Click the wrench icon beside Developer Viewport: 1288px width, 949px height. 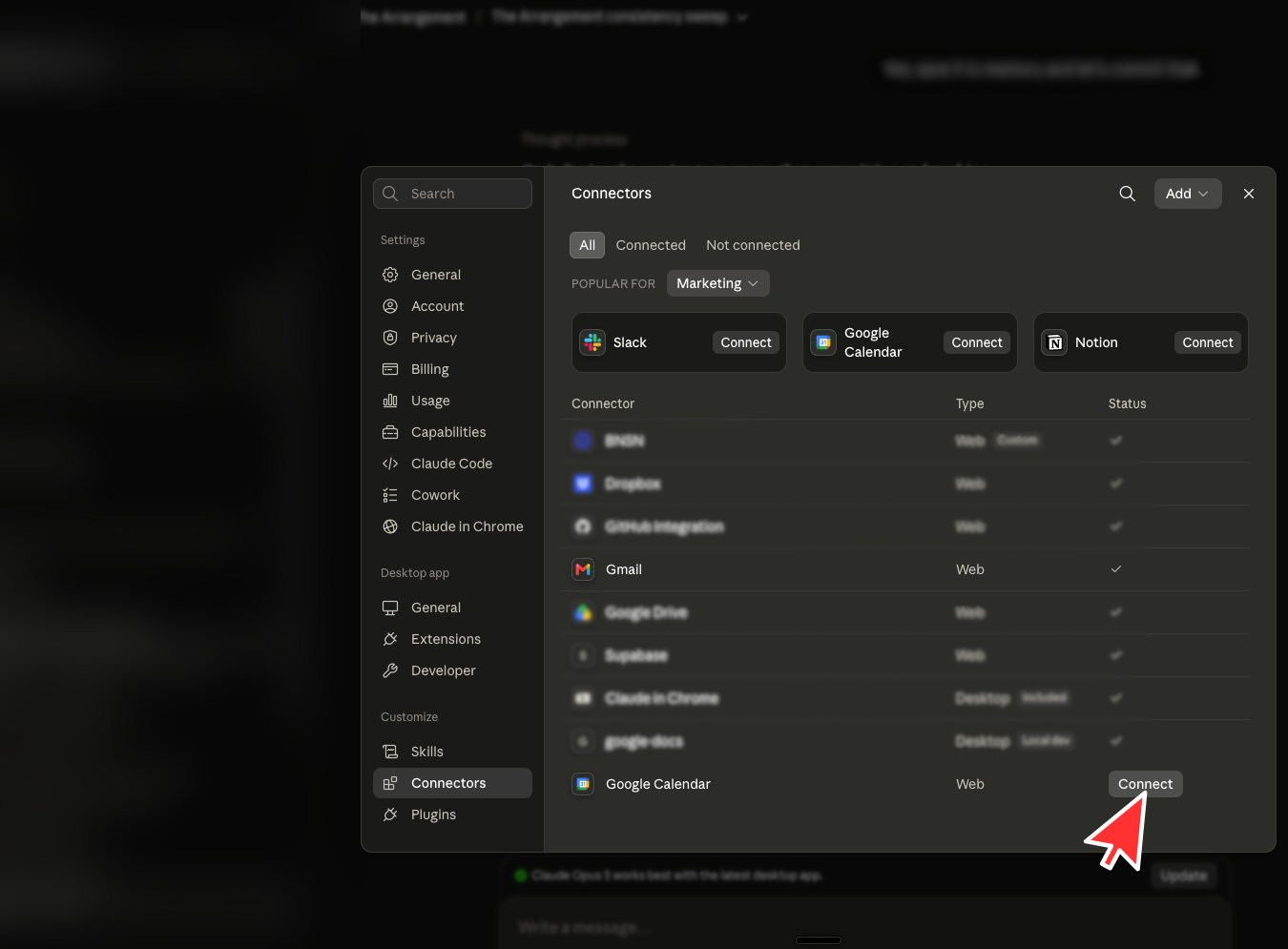point(390,670)
